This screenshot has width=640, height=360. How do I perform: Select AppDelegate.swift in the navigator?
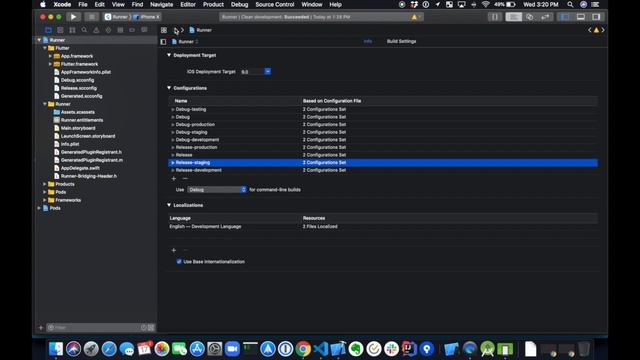(x=80, y=168)
